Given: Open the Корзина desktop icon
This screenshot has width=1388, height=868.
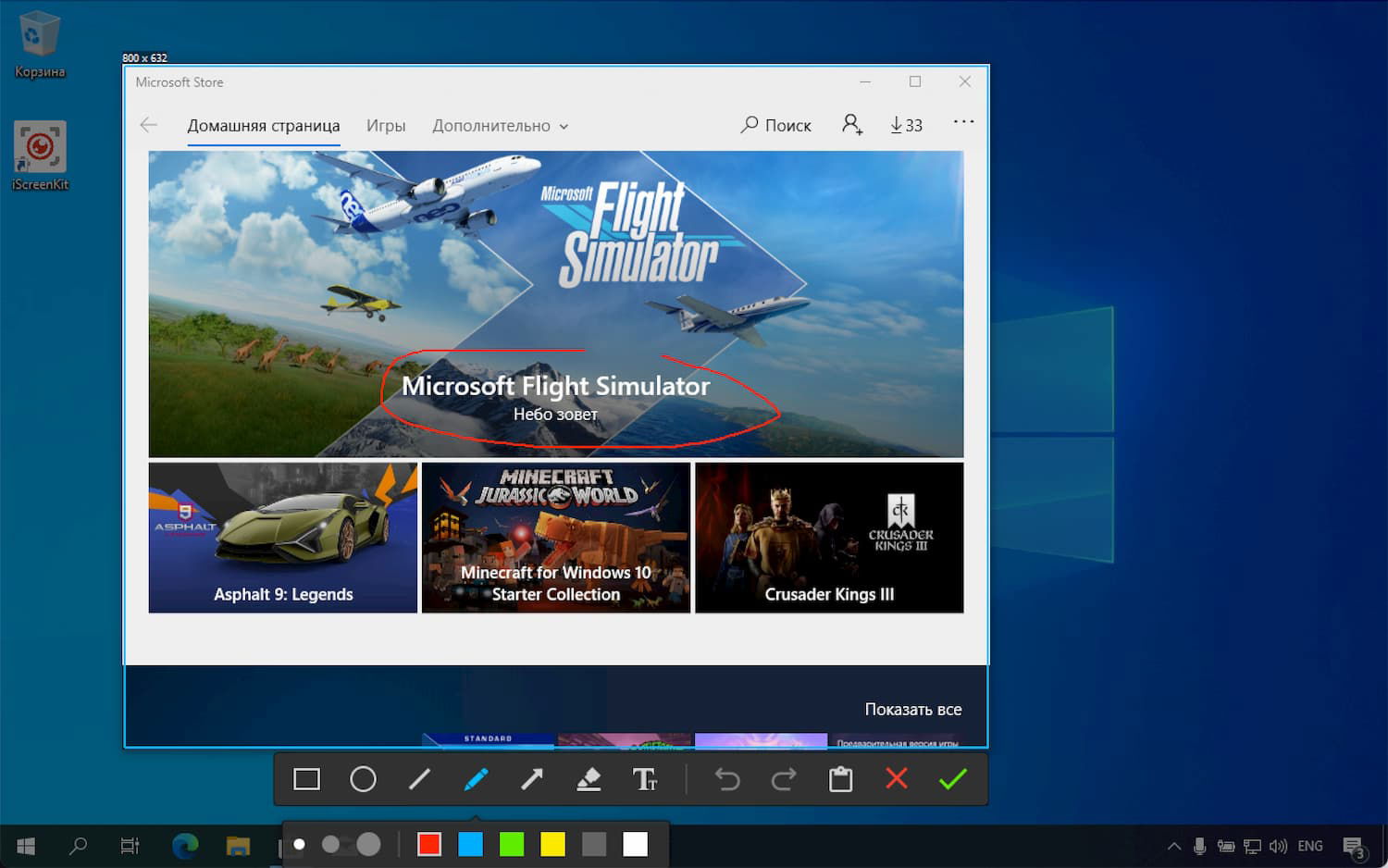Looking at the screenshot, I should pyautogui.click(x=40, y=44).
